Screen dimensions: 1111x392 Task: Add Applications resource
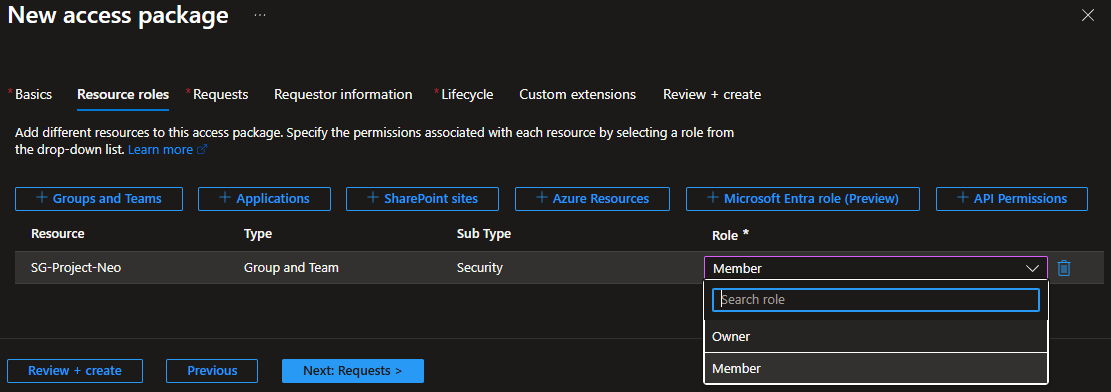(264, 198)
